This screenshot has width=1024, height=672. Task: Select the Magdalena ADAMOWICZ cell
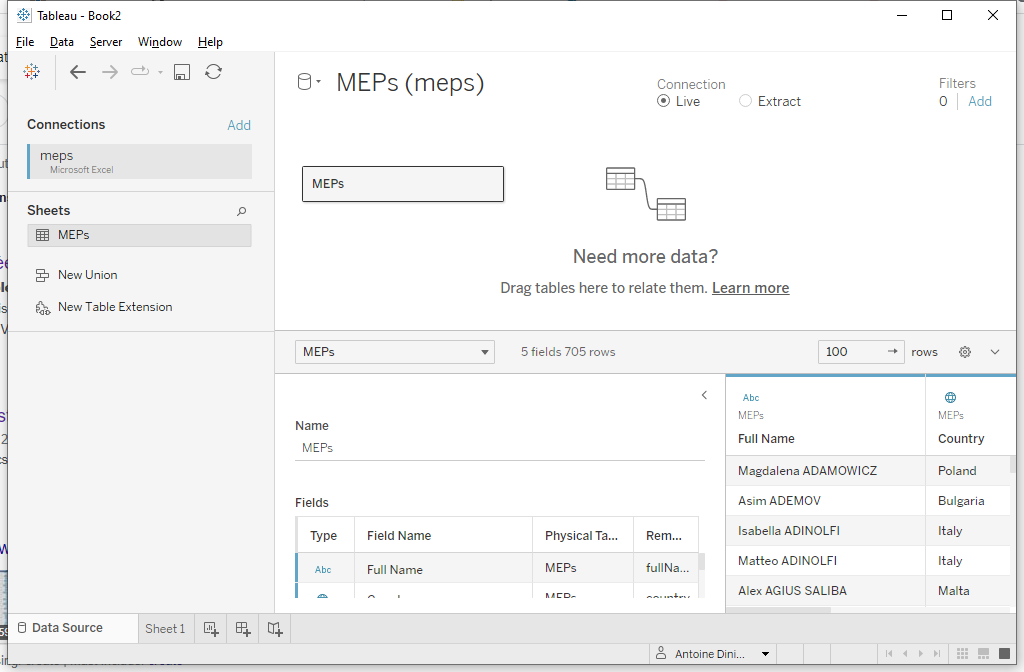(825, 471)
